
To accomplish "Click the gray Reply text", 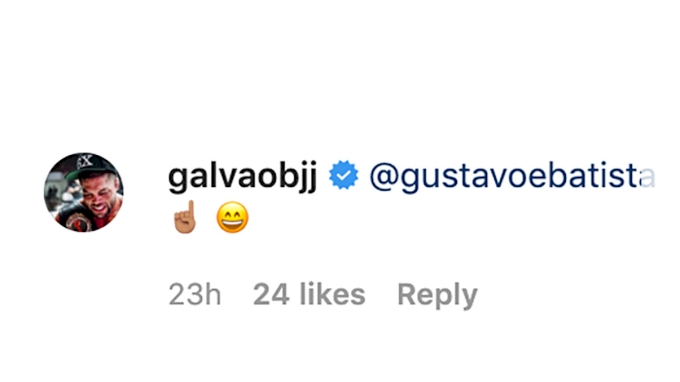I will tap(437, 295).
